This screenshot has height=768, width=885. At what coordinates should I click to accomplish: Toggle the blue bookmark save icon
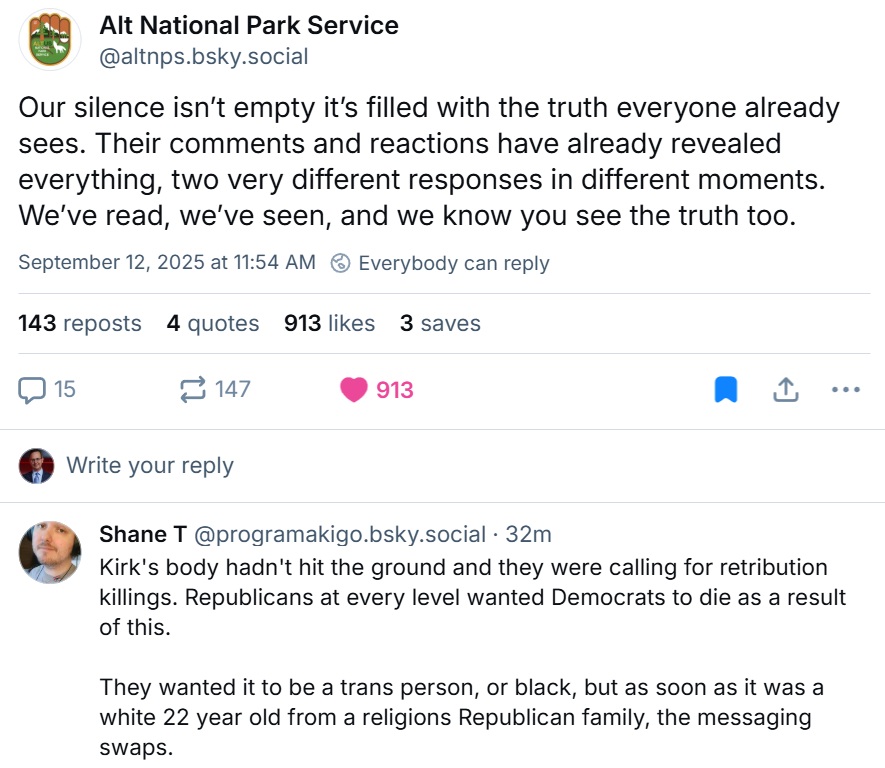(726, 390)
